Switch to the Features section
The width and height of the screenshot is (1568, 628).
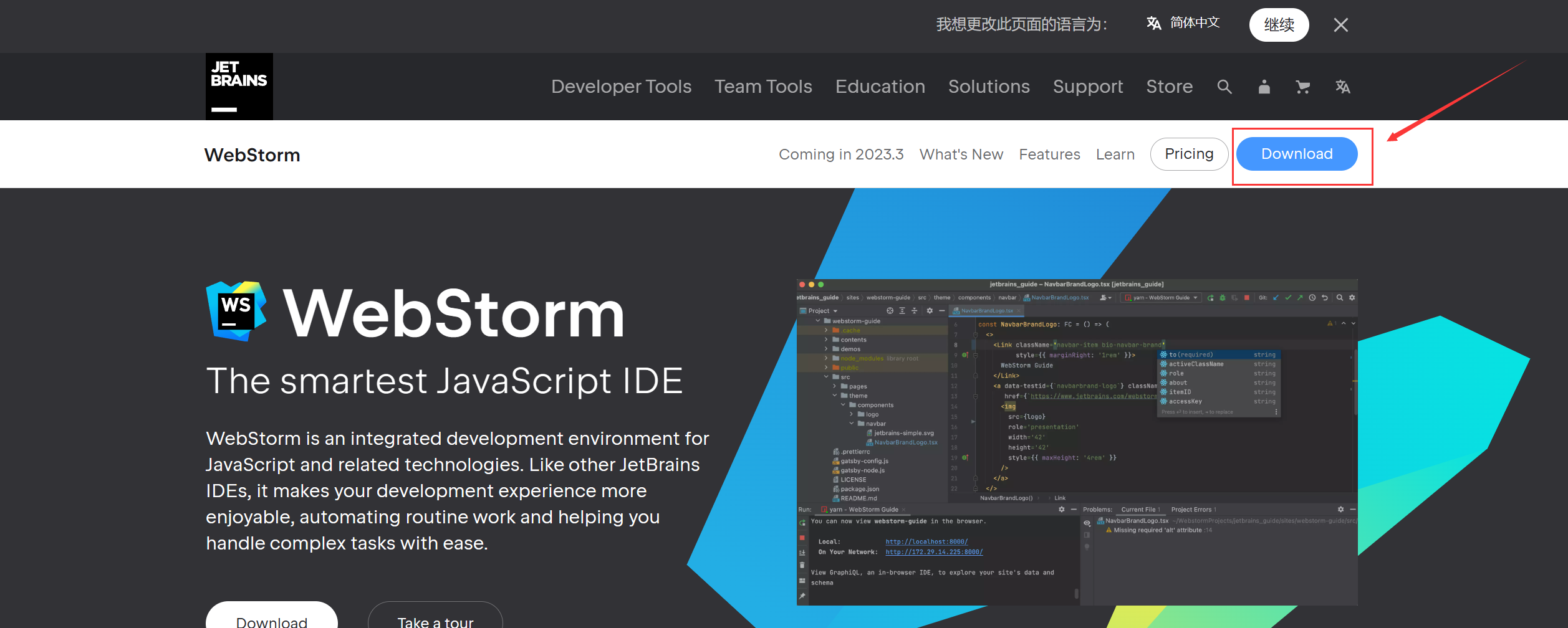[1049, 154]
